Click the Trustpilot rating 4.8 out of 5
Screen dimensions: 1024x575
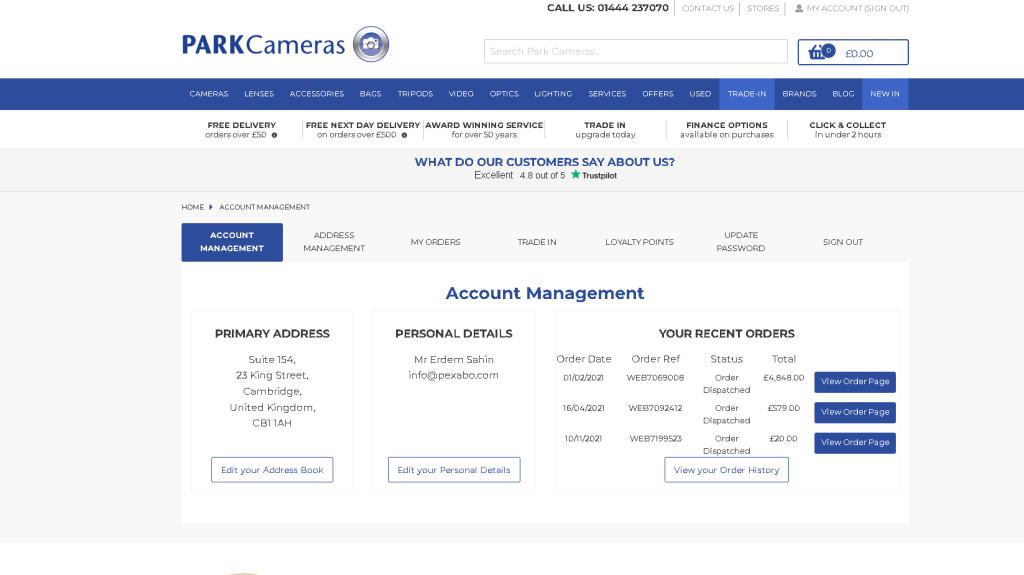(x=543, y=175)
